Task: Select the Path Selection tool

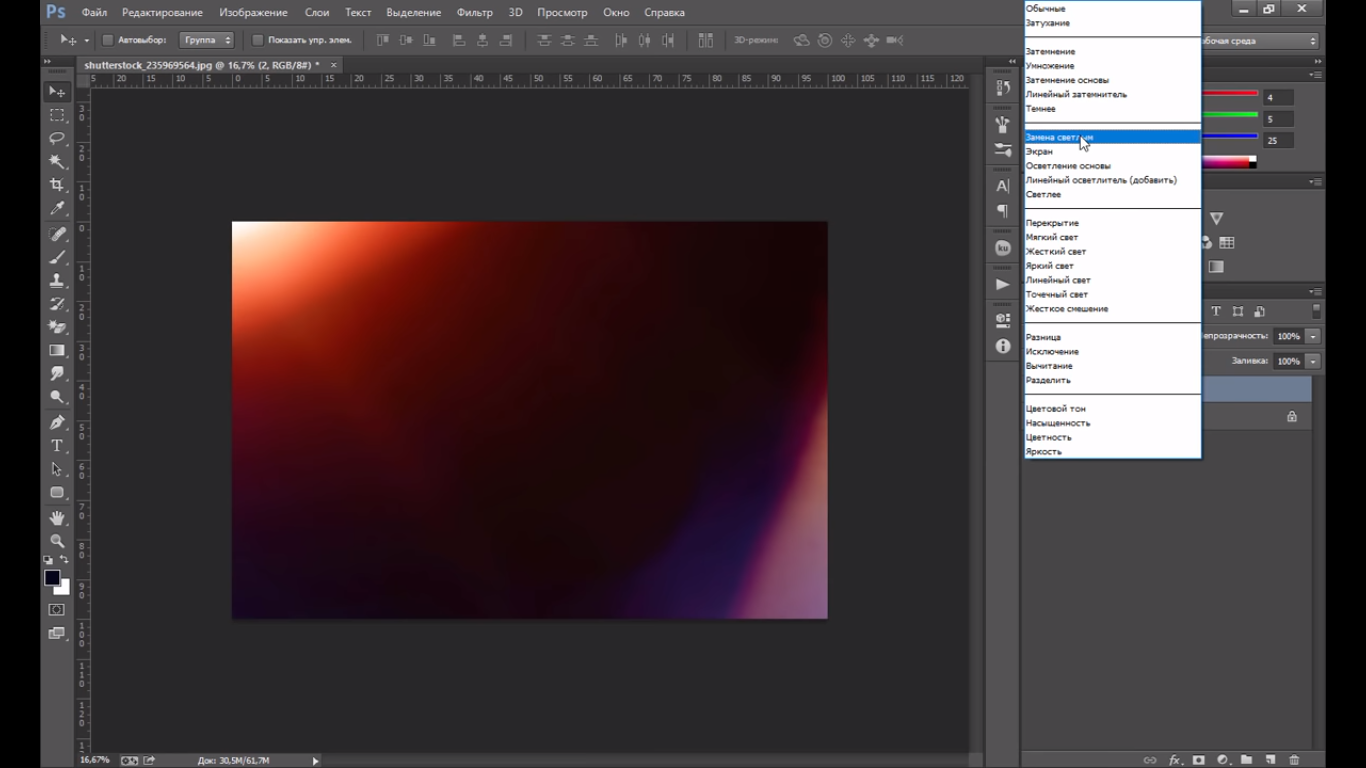Action: tap(57, 469)
